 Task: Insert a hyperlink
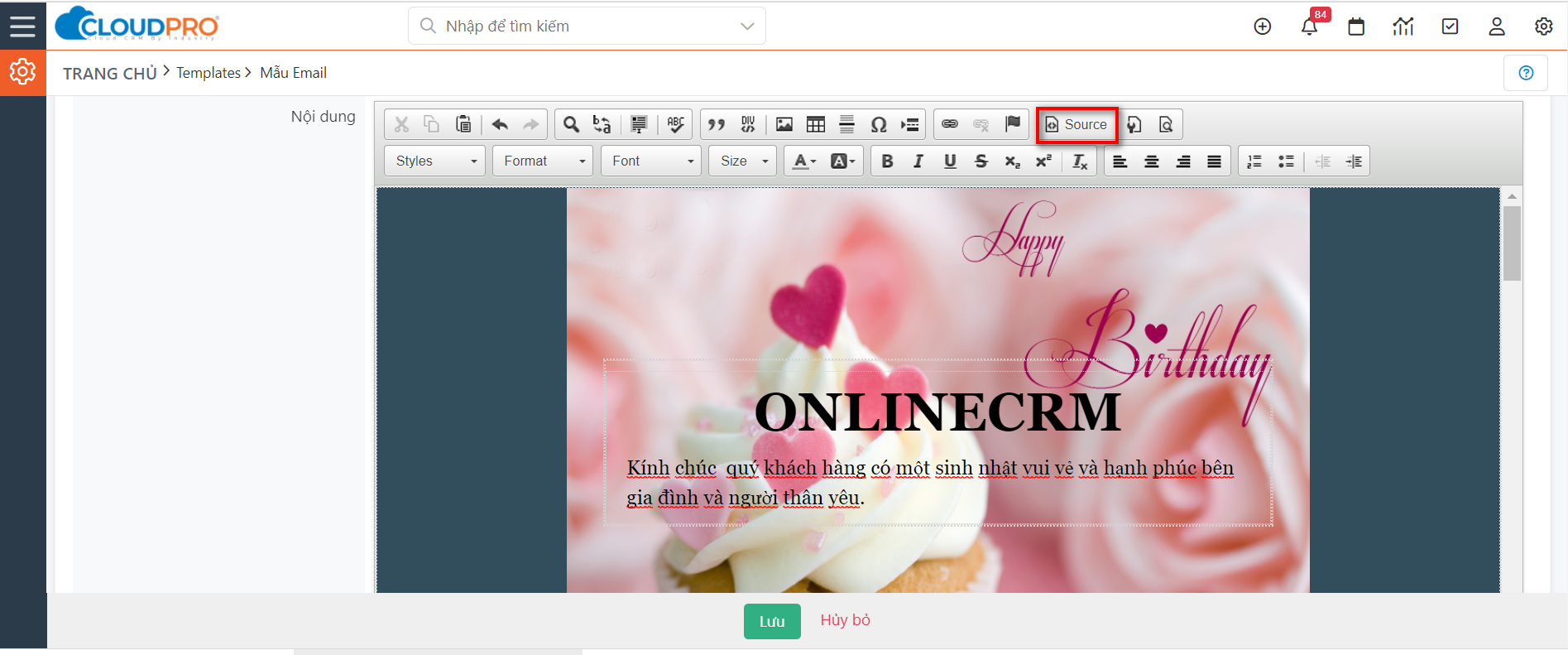(950, 124)
